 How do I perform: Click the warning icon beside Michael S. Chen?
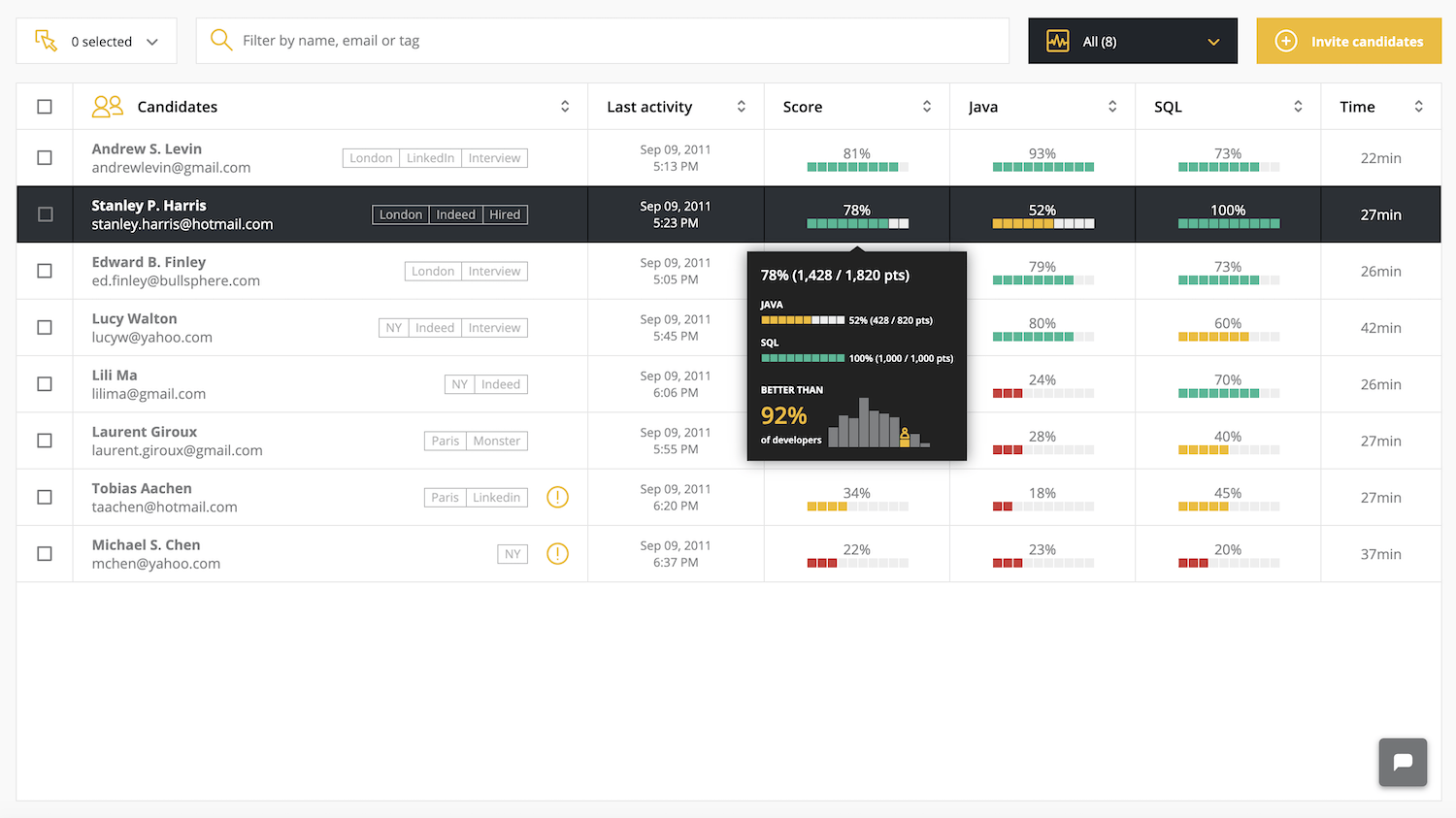coord(557,554)
